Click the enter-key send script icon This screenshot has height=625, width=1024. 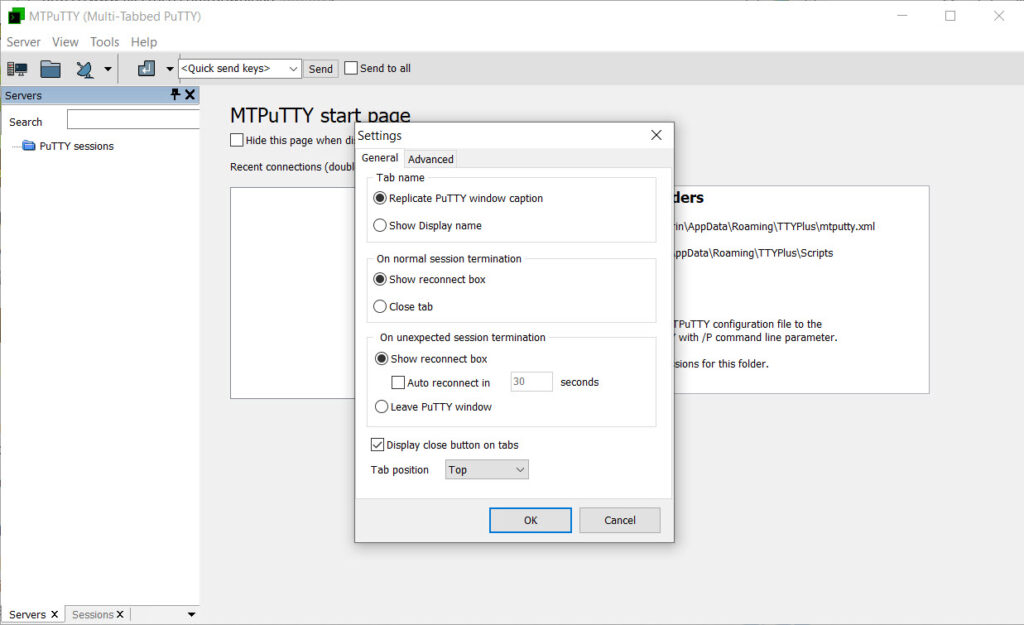coord(146,69)
